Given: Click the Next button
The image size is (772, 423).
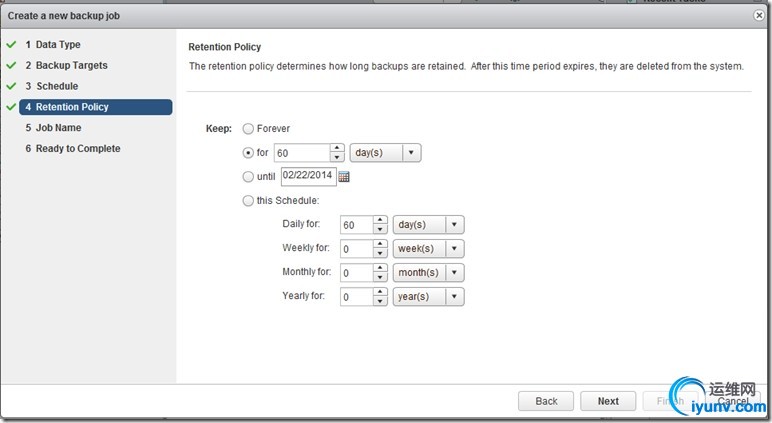Looking at the screenshot, I should [x=608, y=401].
